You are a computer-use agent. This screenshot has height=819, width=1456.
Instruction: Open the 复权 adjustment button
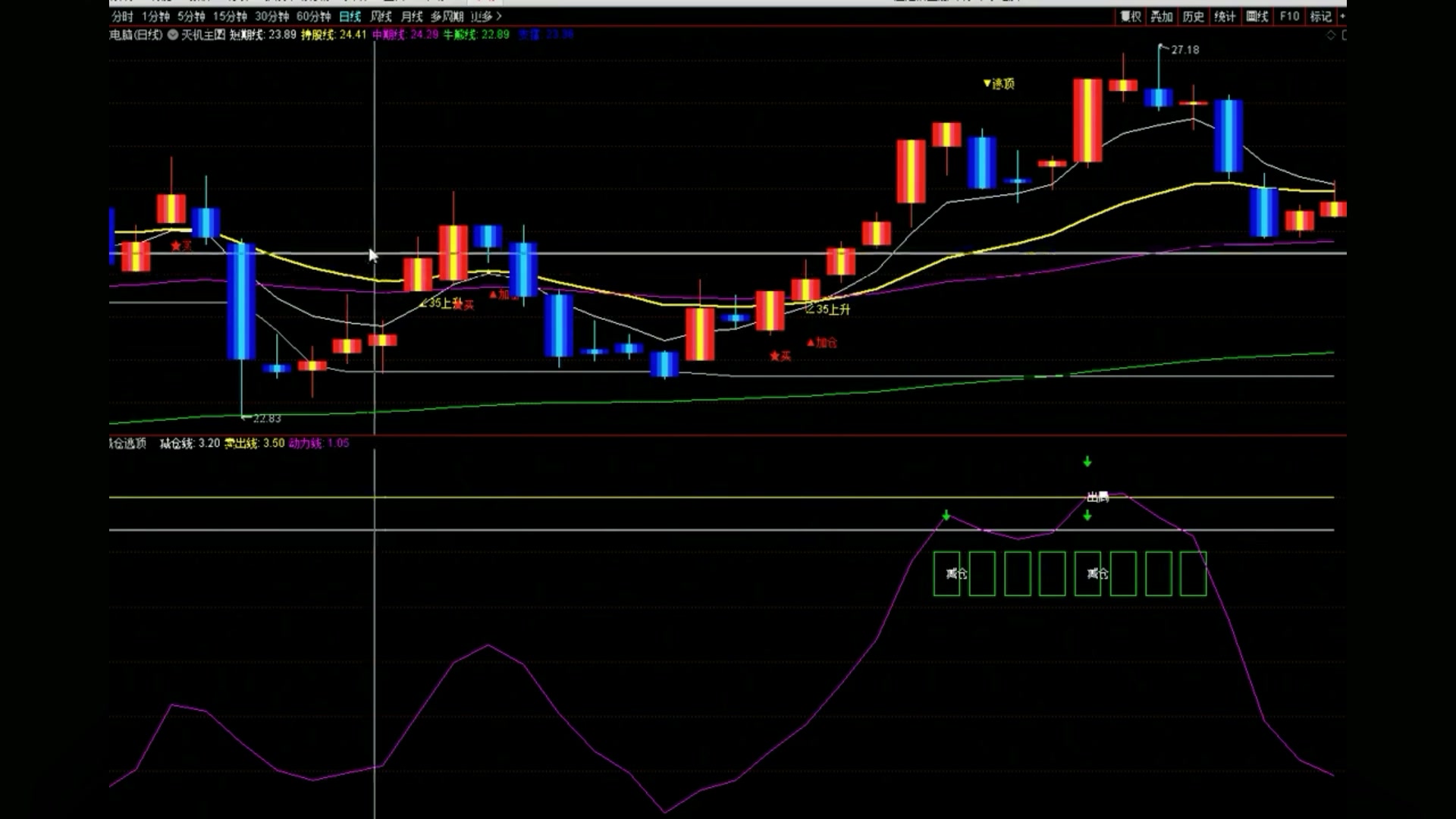[1131, 16]
